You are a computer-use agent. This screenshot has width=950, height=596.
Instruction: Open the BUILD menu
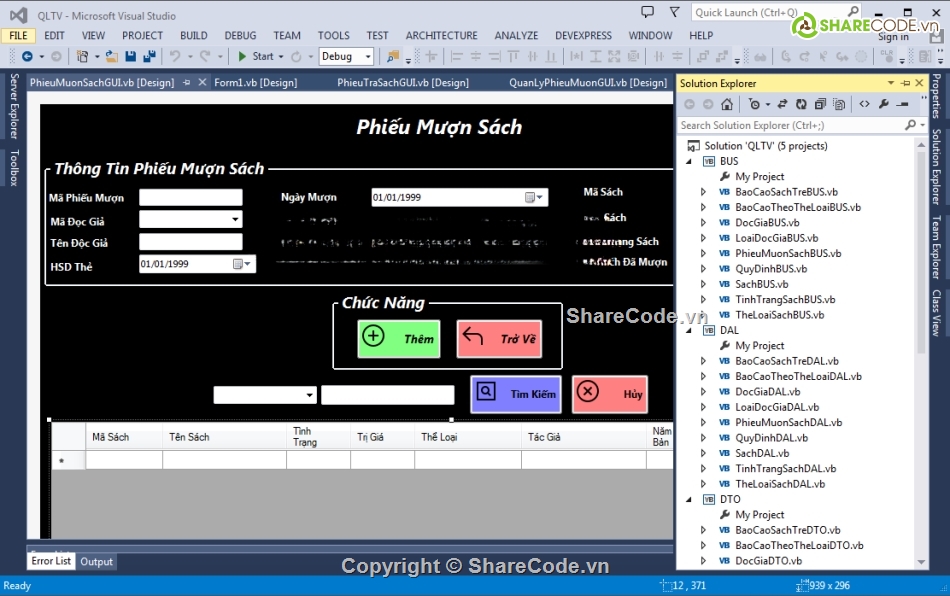coord(193,35)
